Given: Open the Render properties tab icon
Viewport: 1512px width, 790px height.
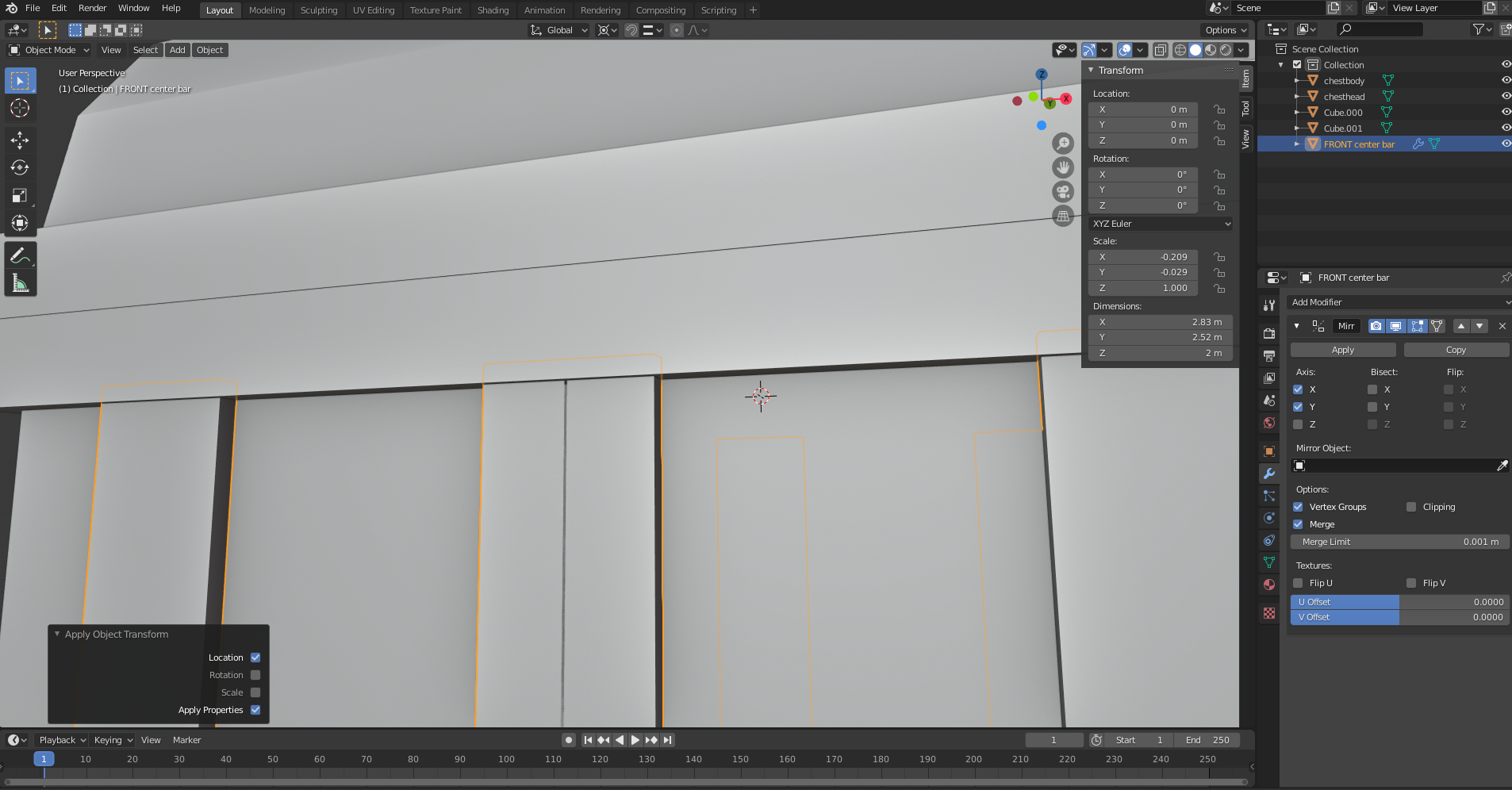Looking at the screenshot, I should (x=1269, y=334).
